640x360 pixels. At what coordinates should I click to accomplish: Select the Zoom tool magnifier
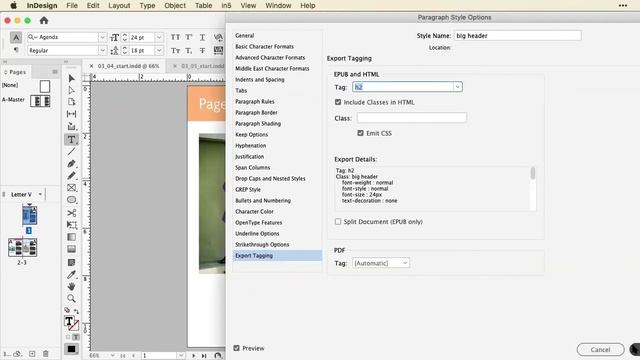click(71, 298)
